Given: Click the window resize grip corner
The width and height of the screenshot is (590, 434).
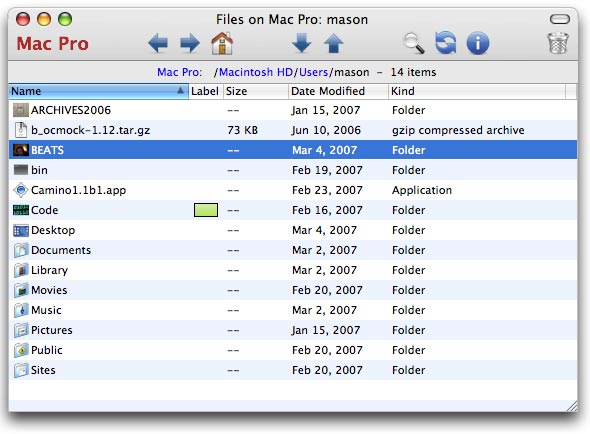Looking at the screenshot, I should [571, 405].
